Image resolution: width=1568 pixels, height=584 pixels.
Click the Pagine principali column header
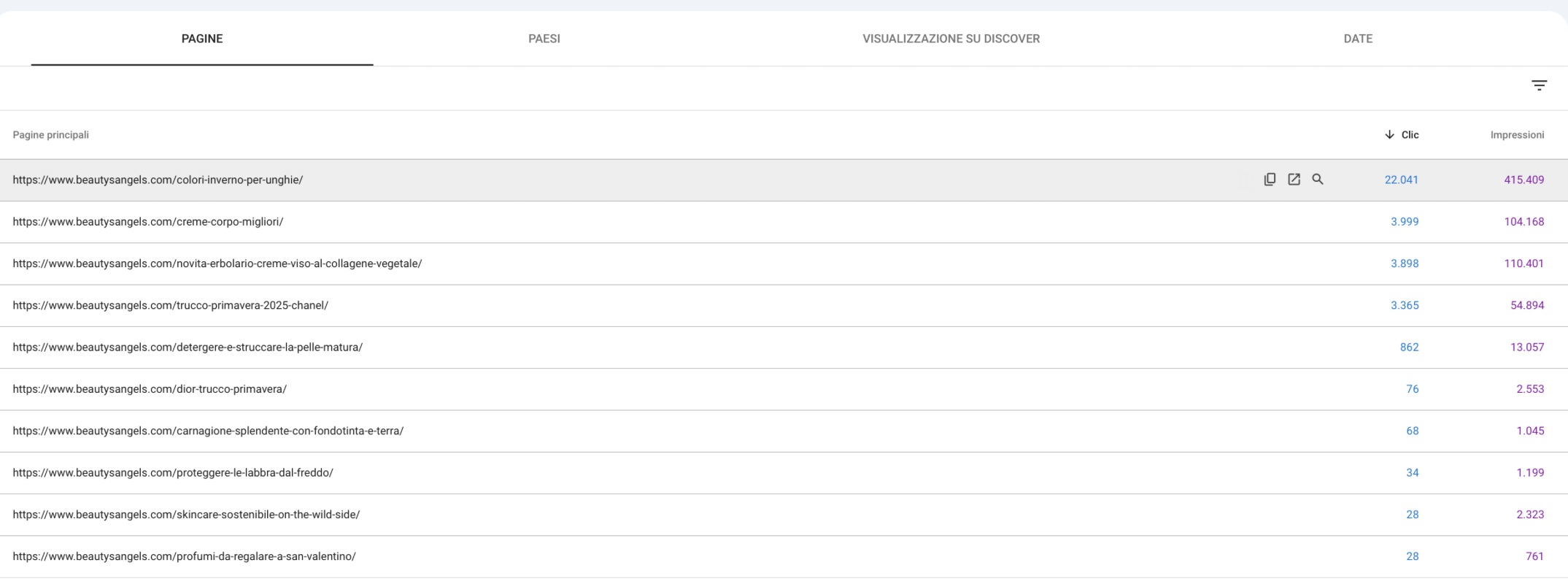point(51,135)
